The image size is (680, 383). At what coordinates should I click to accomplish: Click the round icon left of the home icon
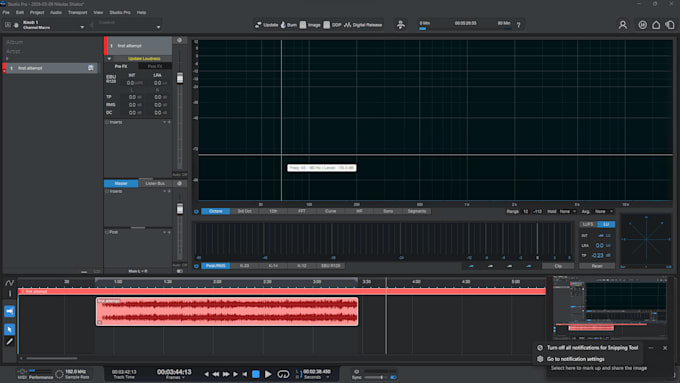pyautogui.click(x=642, y=25)
